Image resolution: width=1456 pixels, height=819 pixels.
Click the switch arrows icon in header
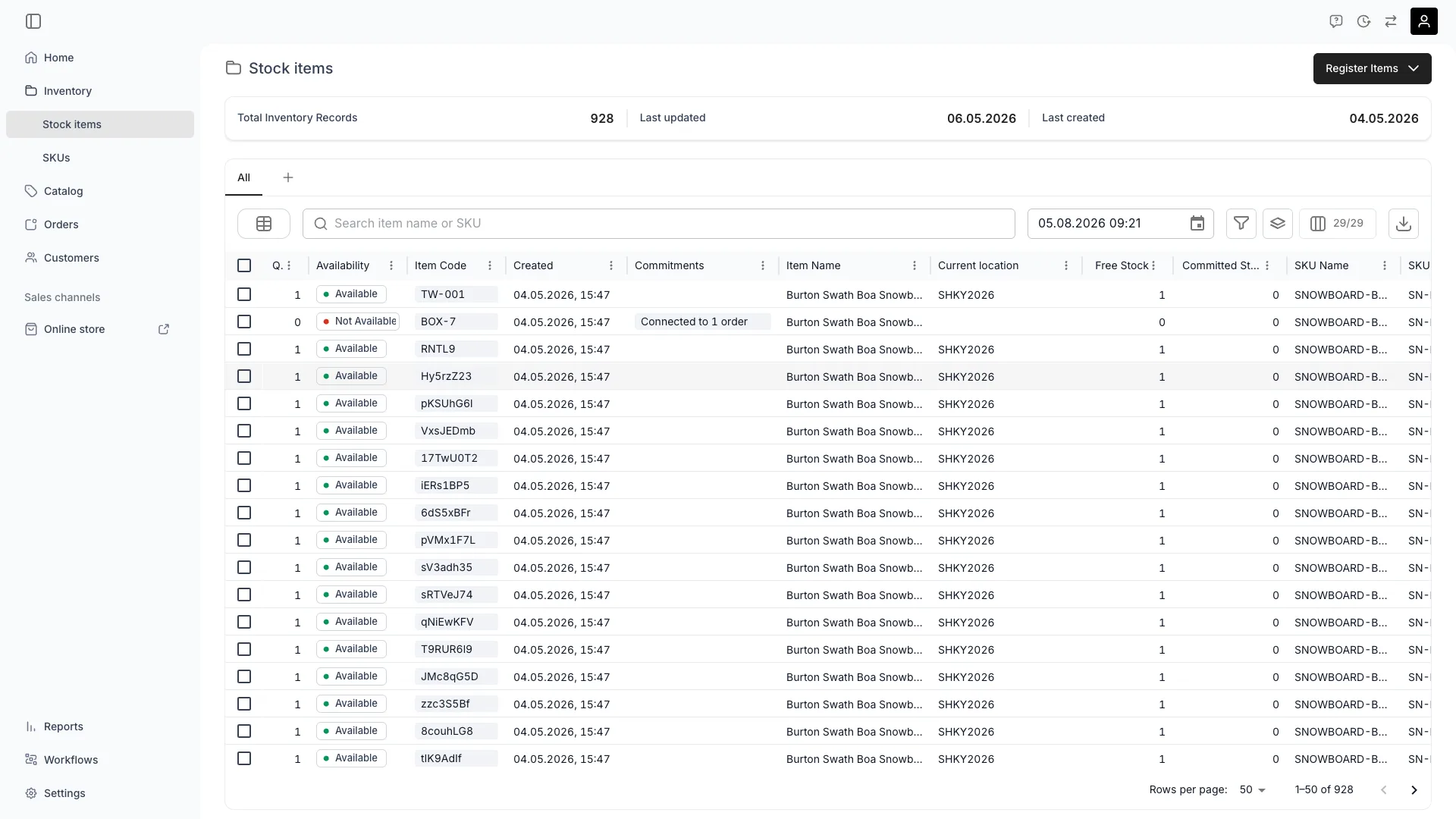point(1391,21)
